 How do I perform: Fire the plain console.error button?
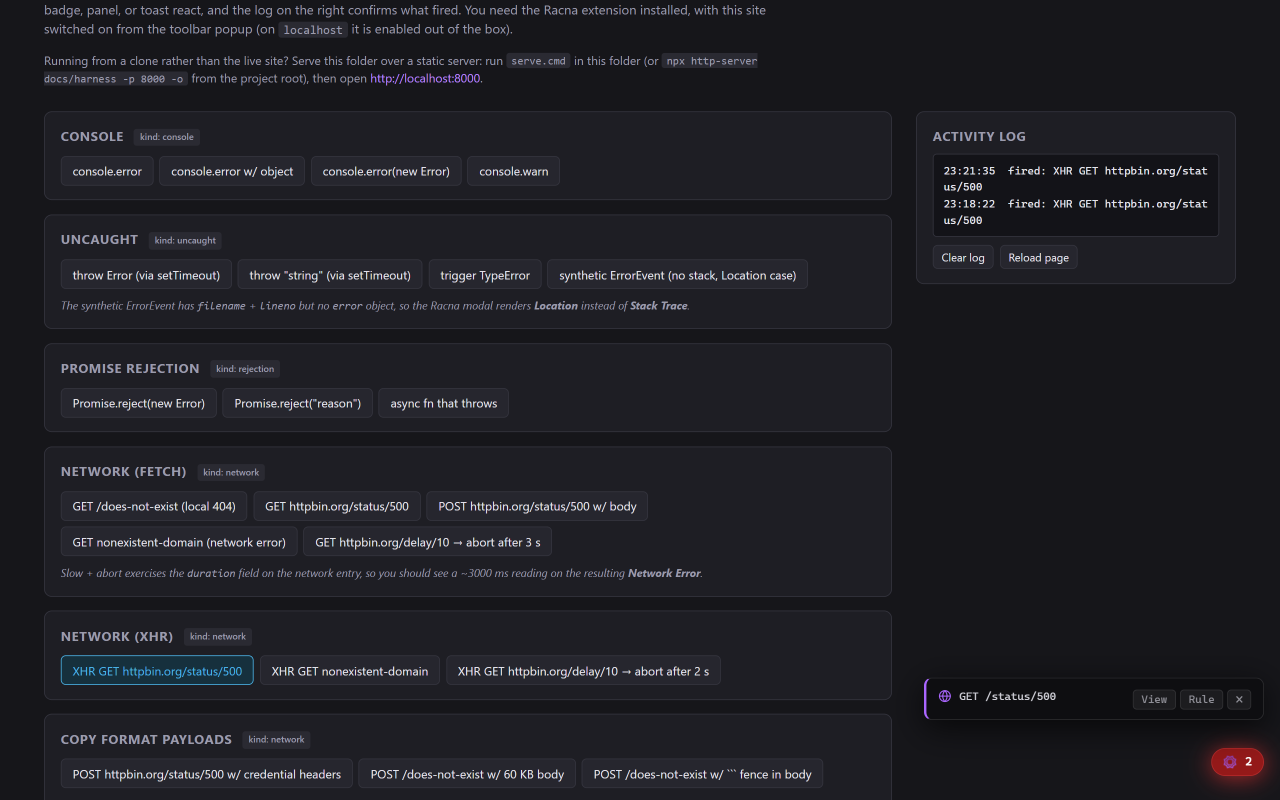coord(107,171)
